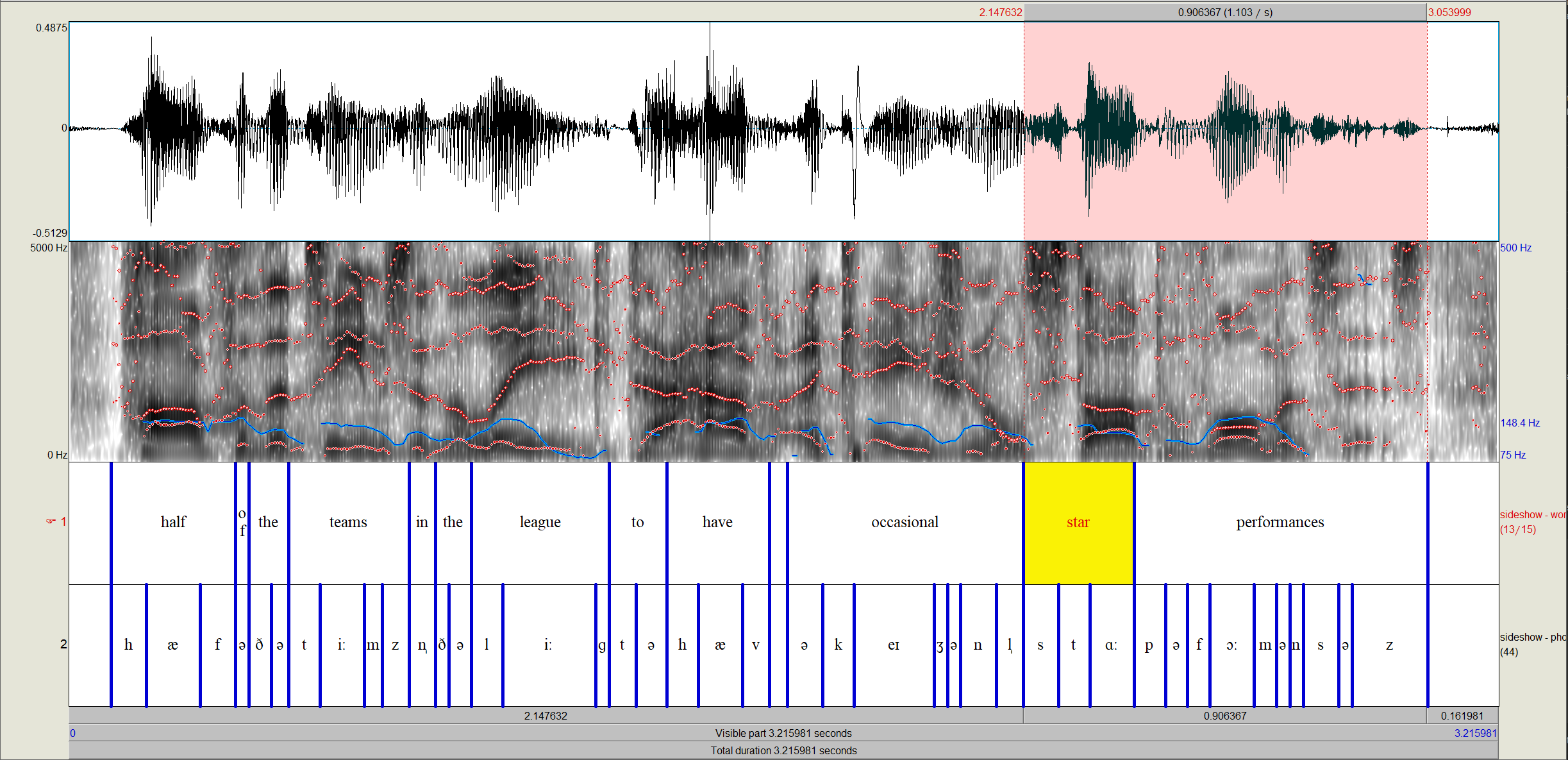Play the 'Visible part 3.215981 seconds' bar
This screenshot has height=760, width=1568.
tap(783, 733)
